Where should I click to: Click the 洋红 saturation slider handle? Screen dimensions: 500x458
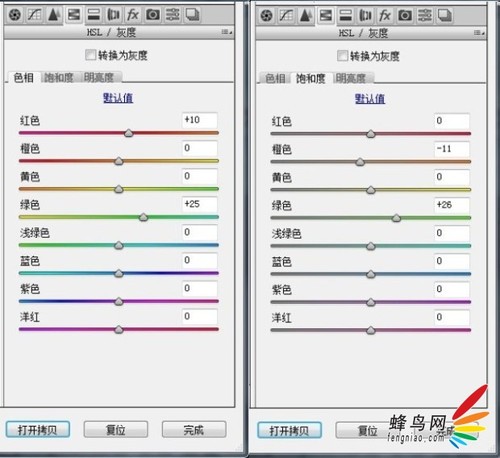pyautogui.click(x=371, y=330)
